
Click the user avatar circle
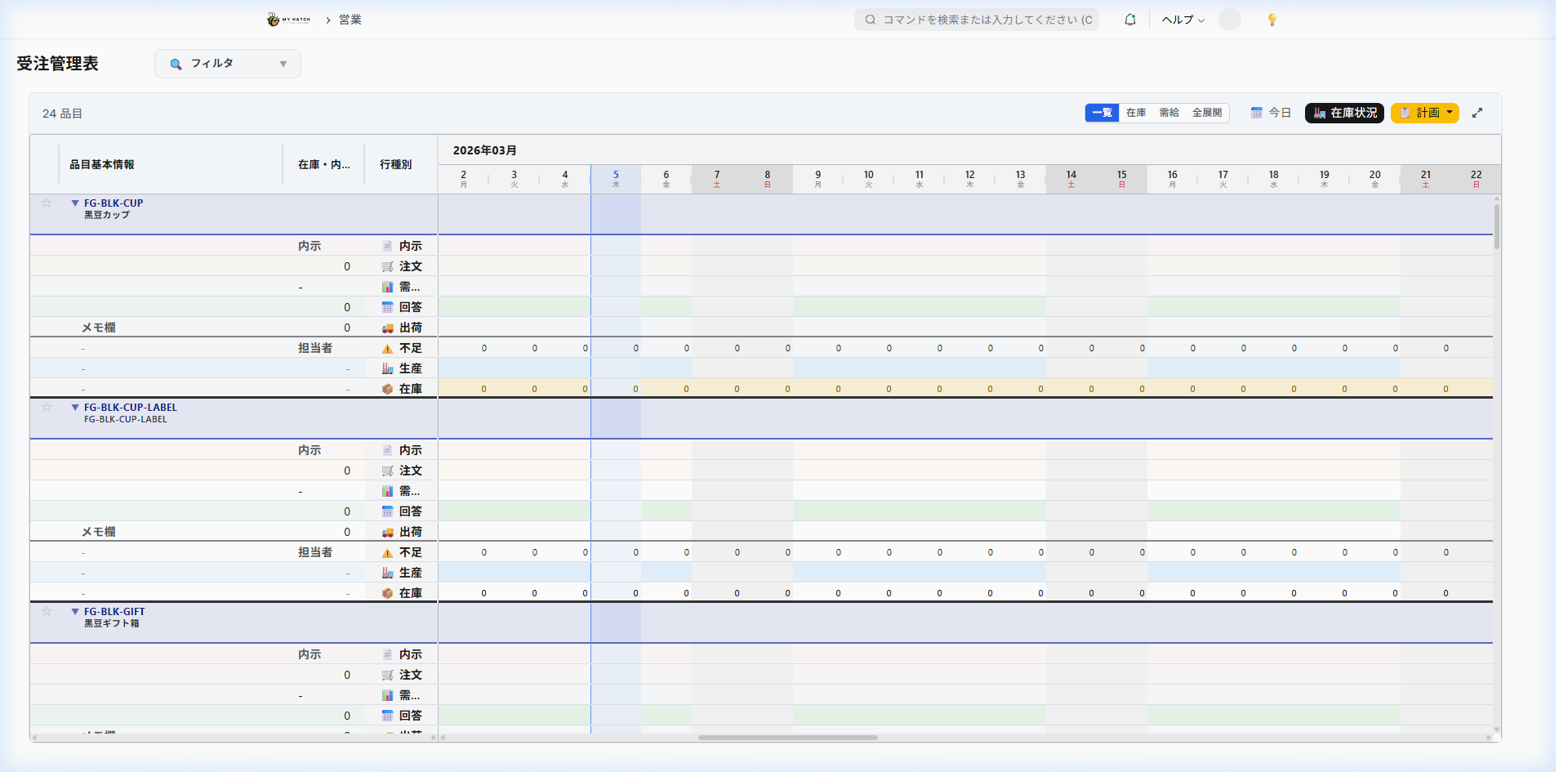click(1229, 20)
